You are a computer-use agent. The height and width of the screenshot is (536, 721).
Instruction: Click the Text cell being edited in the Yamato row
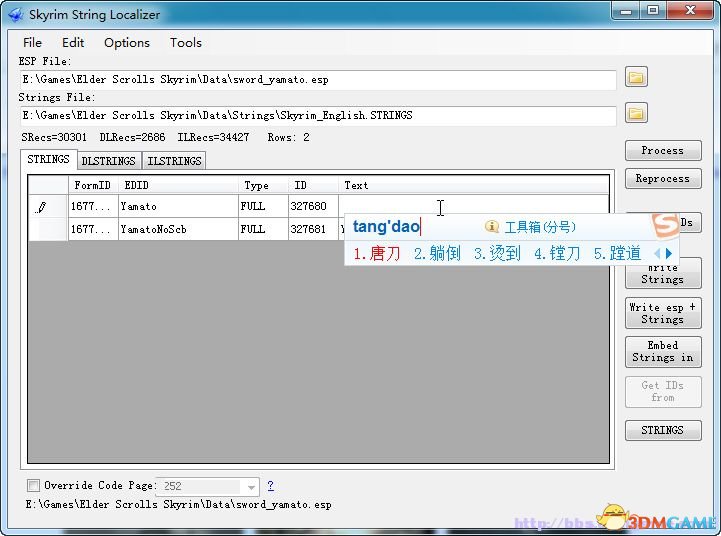click(473, 206)
